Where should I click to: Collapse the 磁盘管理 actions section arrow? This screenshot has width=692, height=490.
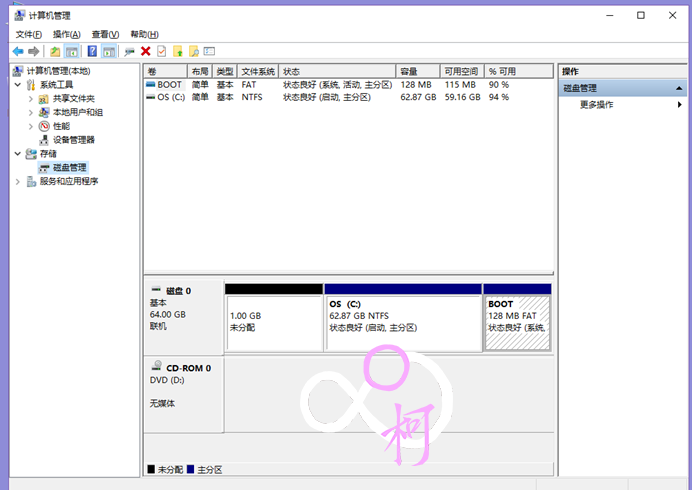point(679,88)
